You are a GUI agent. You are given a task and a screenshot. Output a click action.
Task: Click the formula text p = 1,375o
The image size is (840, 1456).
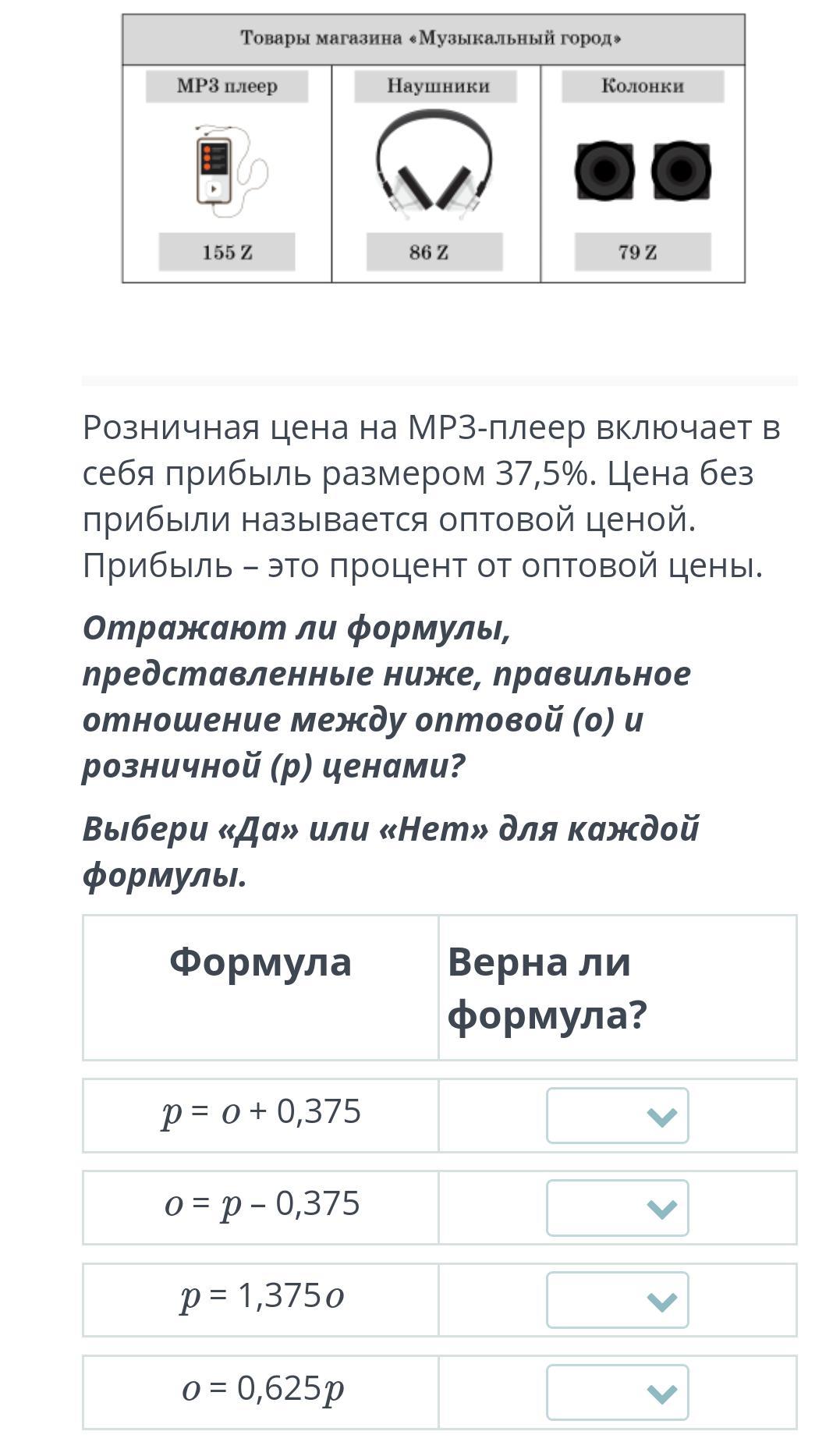click(262, 1296)
